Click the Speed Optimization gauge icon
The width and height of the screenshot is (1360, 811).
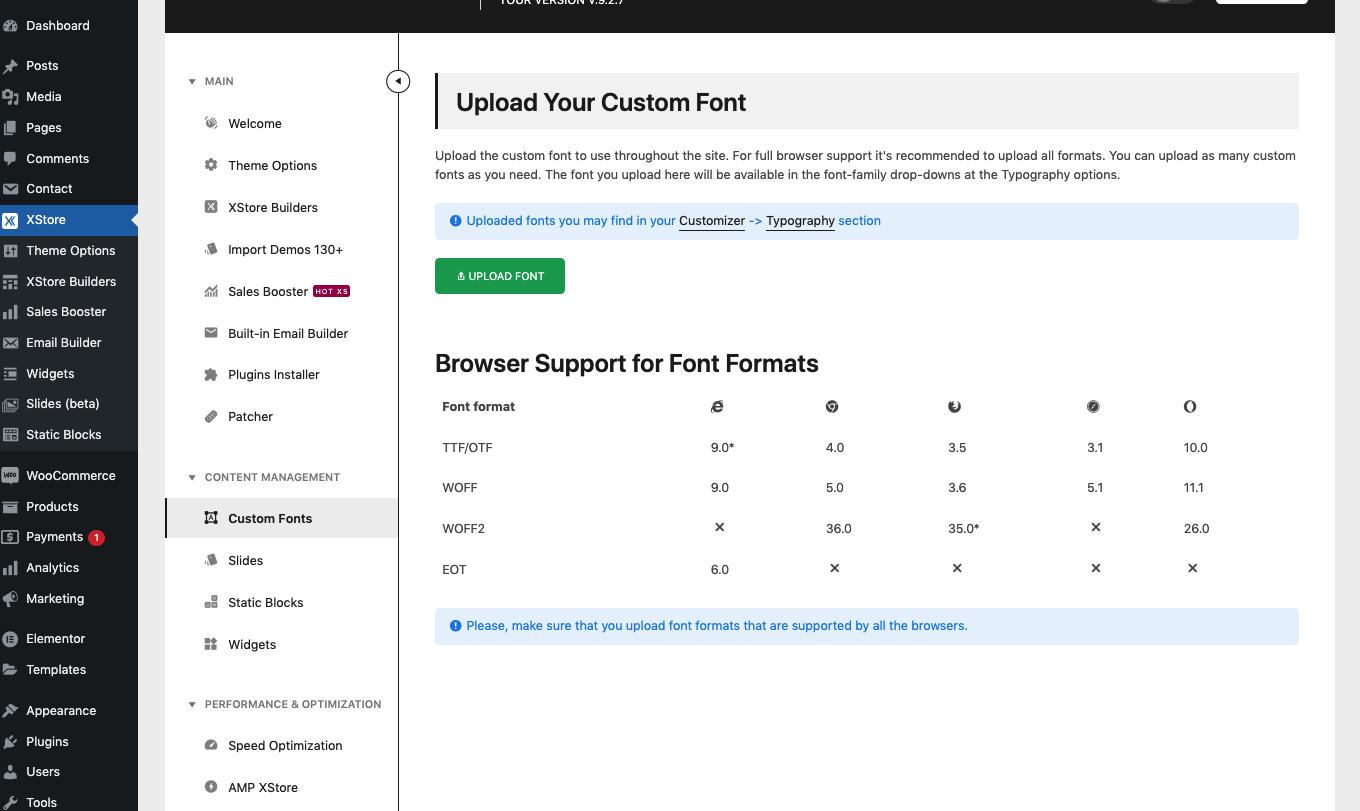pyautogui.click(x=211, y=746)
